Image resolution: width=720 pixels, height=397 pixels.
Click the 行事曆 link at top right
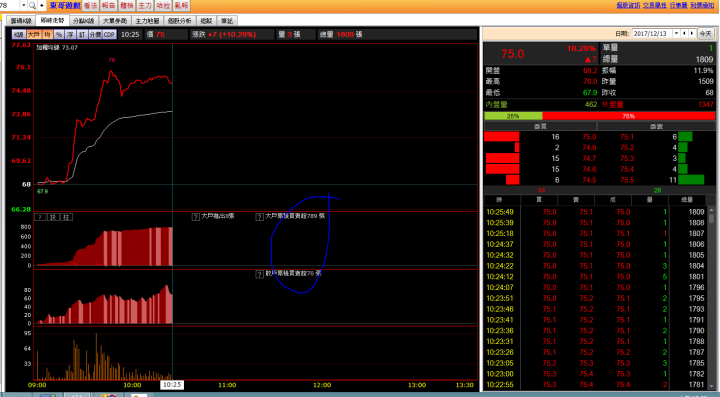click(x=678, y=5)
